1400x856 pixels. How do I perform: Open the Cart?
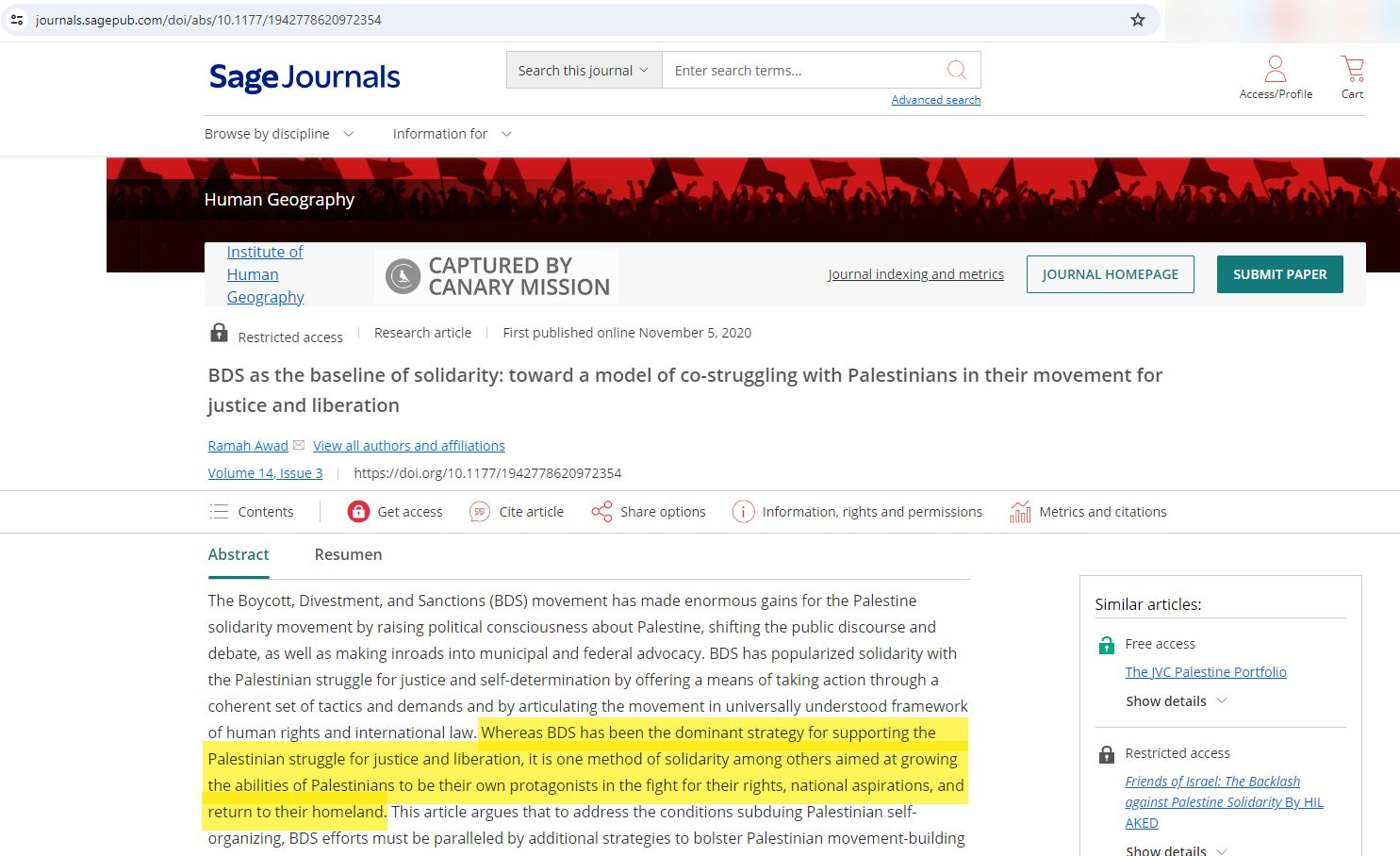1352,75
